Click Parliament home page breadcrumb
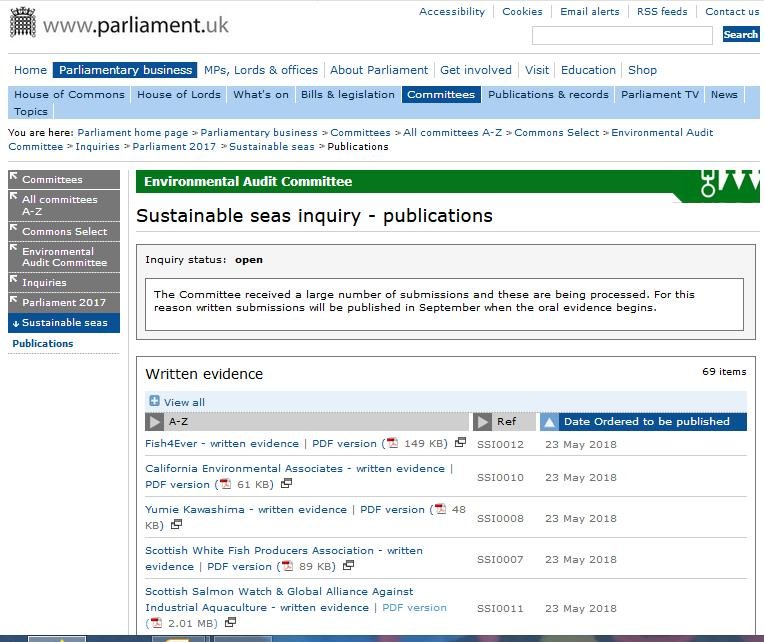Screen dimensions: 764x642 [133, 132]
